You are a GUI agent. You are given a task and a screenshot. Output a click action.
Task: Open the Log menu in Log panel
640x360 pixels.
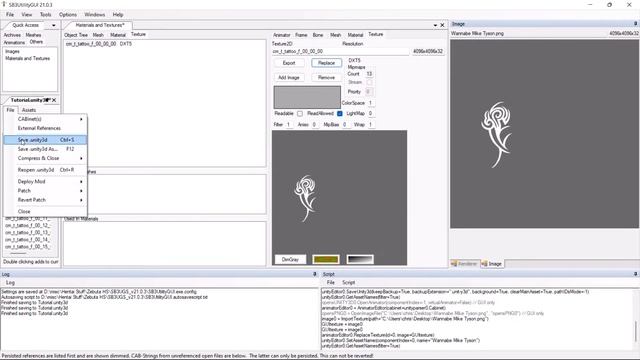[10, 282]
